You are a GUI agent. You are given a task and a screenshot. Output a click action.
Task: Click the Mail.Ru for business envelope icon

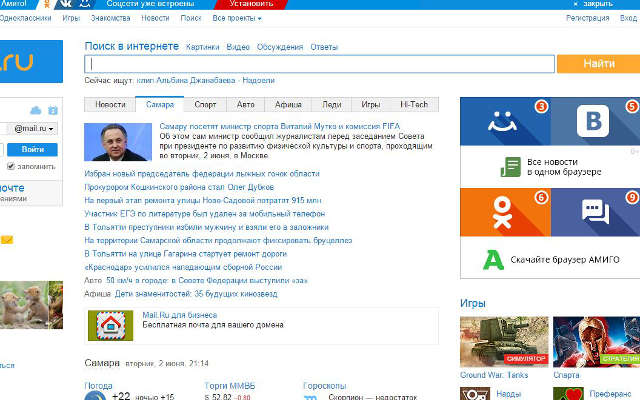pos(111,325)
